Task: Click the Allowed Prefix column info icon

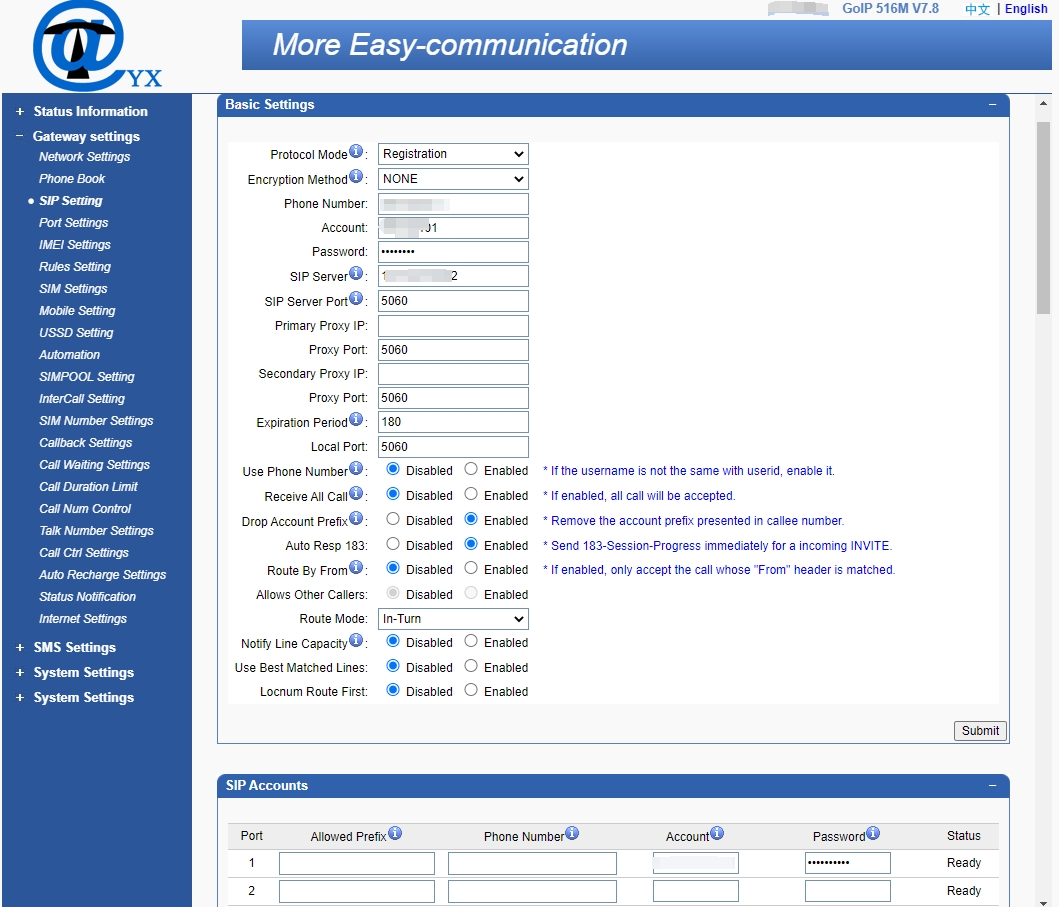Action: coord(397,831)
